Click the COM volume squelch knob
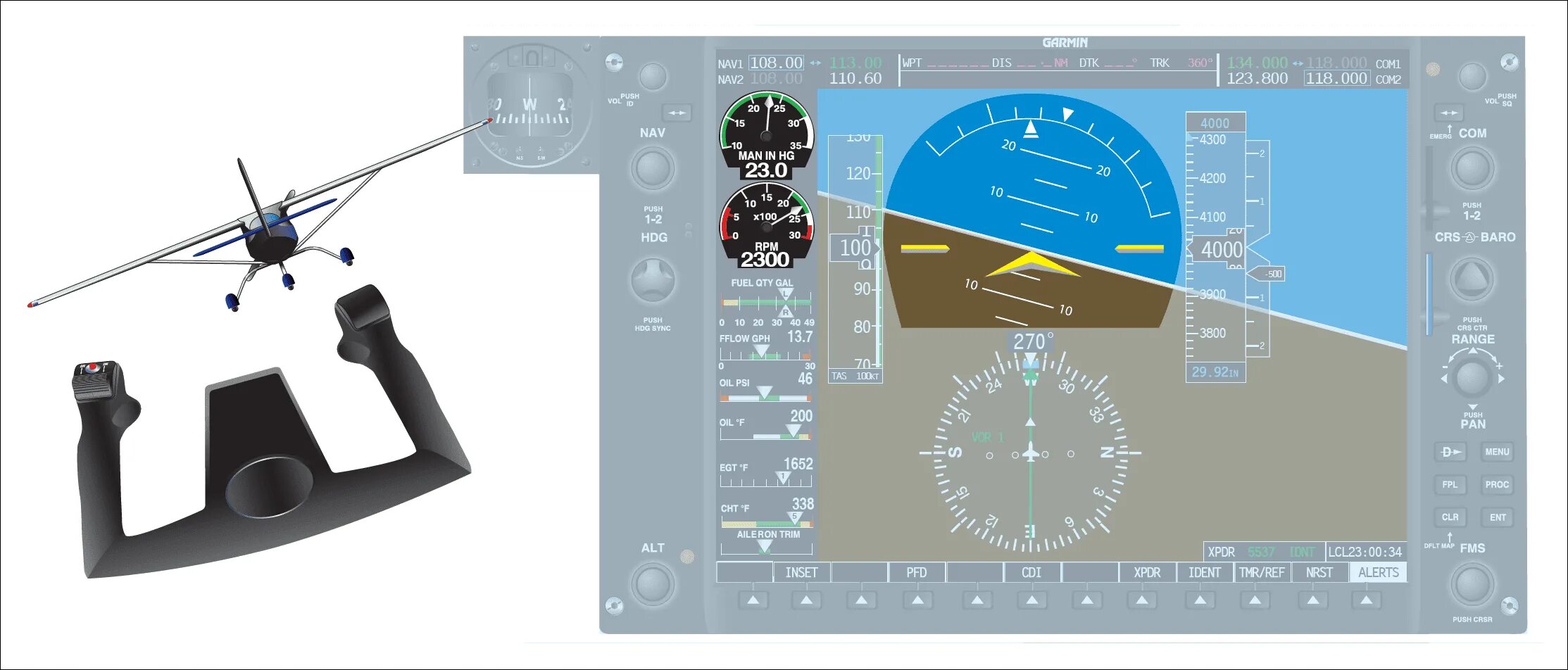The width and height of the screenshot is (1568, 670). click(x=1472, y=77)
